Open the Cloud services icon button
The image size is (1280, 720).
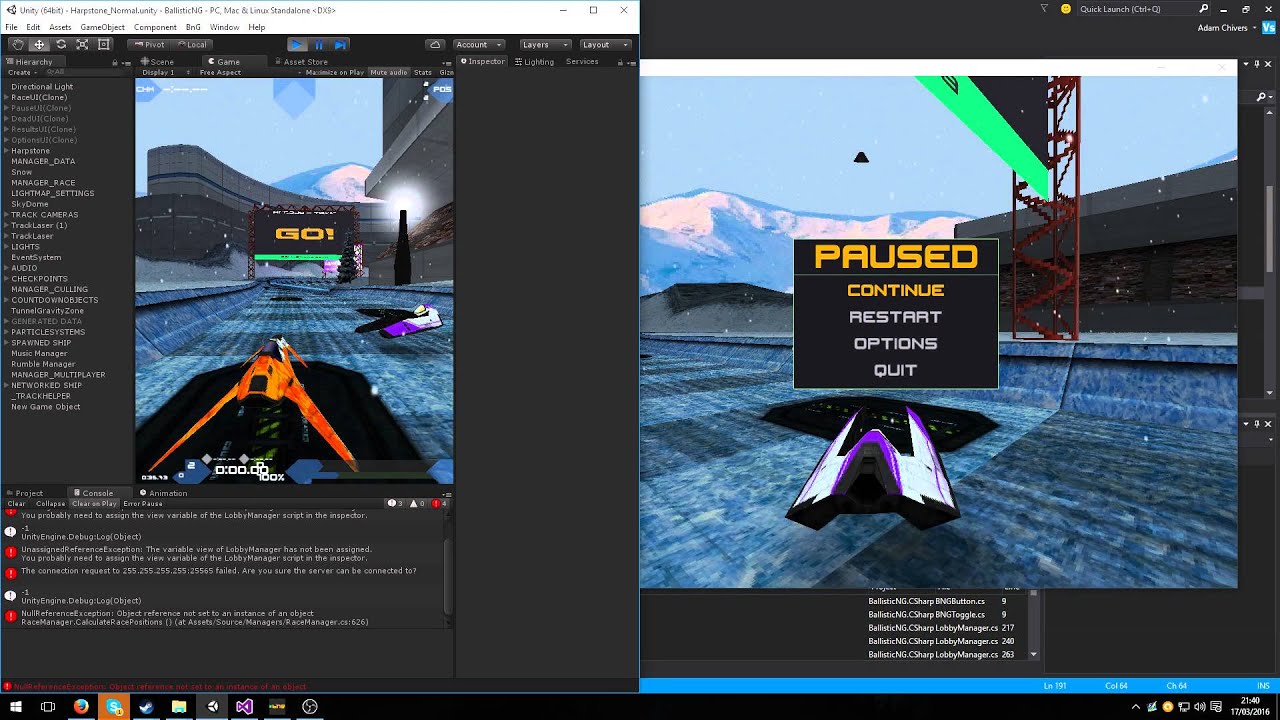tap(434, 44)
